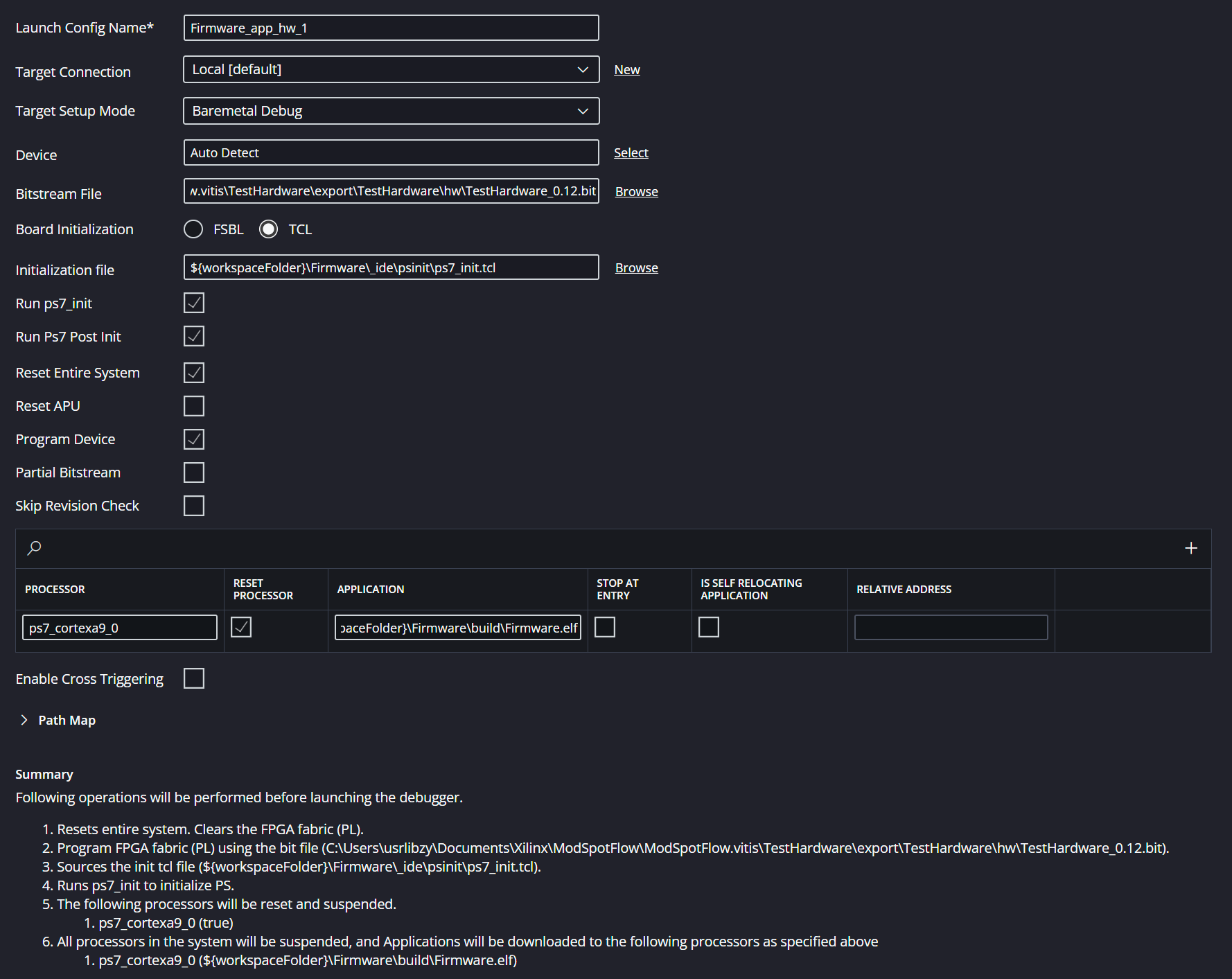Browse for the Initialization file
This screenshot has width=1232, height=979.
click(636, 268)
